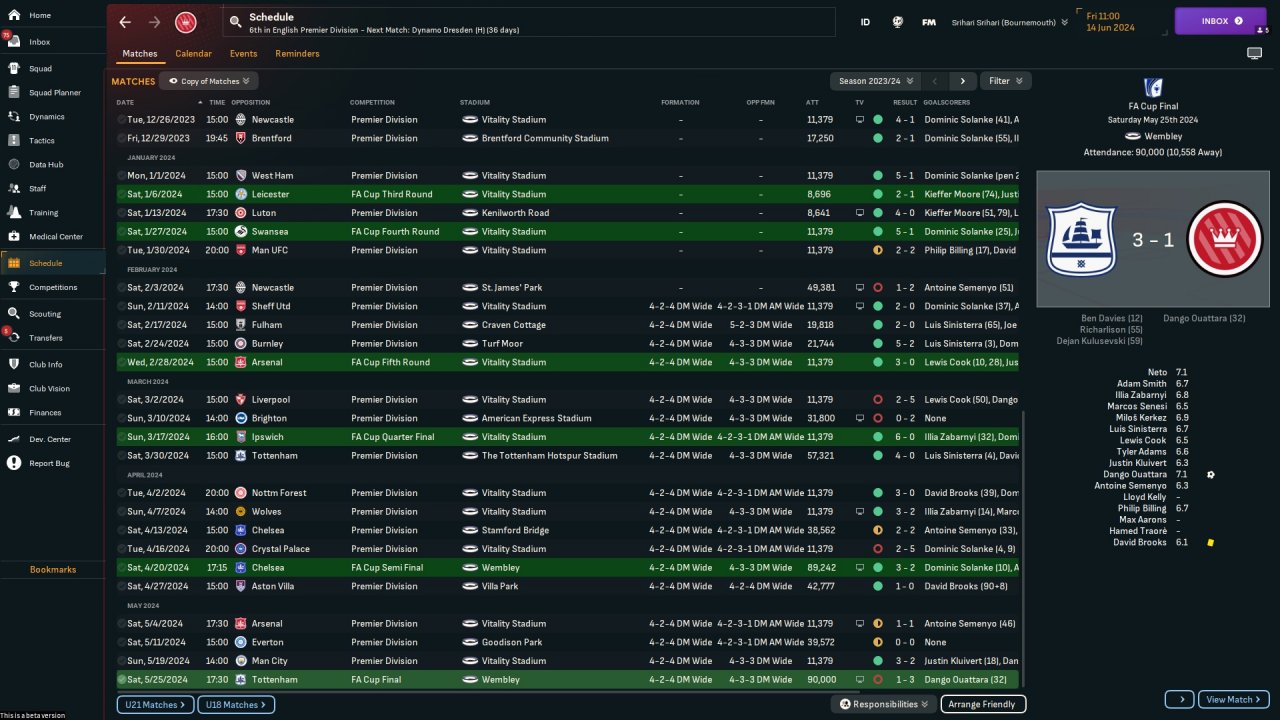Click the Medical Center icon in the sidebar

coord(14,237)
